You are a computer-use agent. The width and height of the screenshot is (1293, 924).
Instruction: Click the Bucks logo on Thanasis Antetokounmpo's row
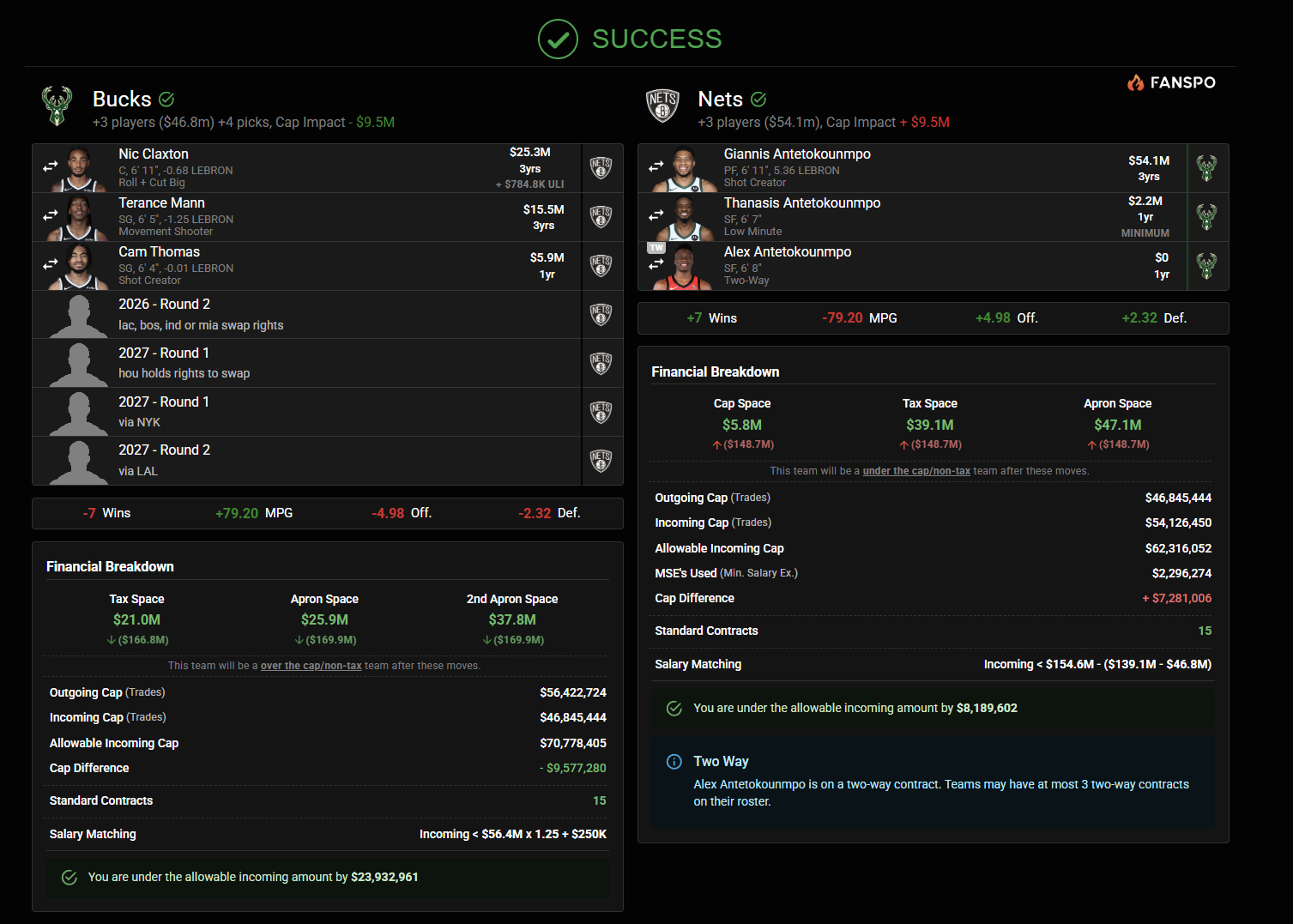pos(1206,217)
